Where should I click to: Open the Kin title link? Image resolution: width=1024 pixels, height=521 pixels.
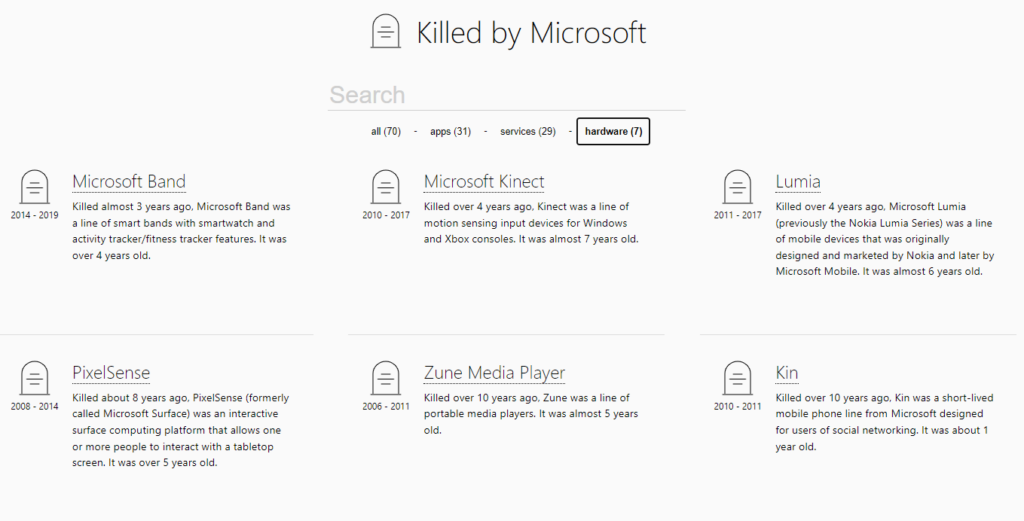coord(787,373)
